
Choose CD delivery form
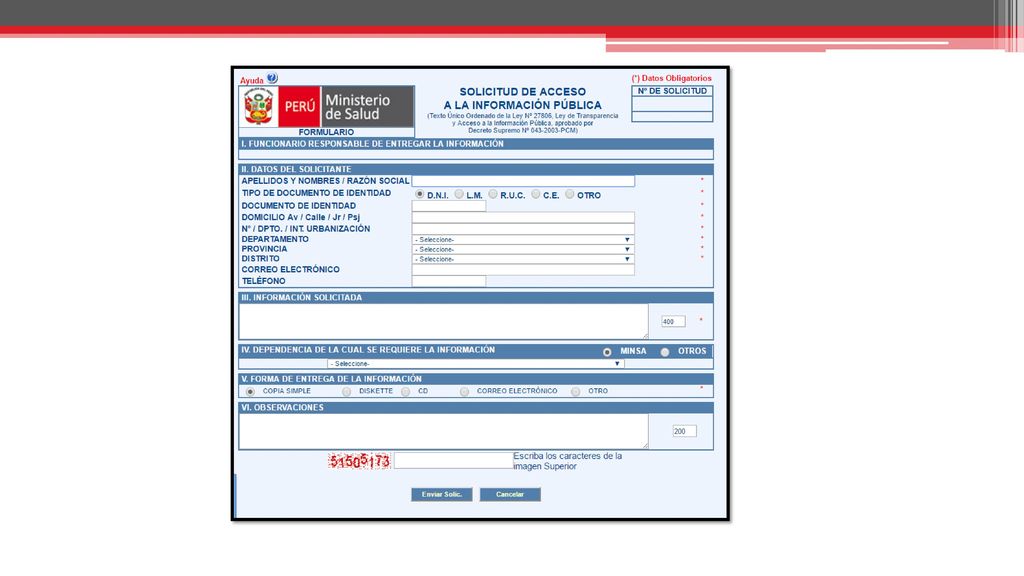pos(406,392)
